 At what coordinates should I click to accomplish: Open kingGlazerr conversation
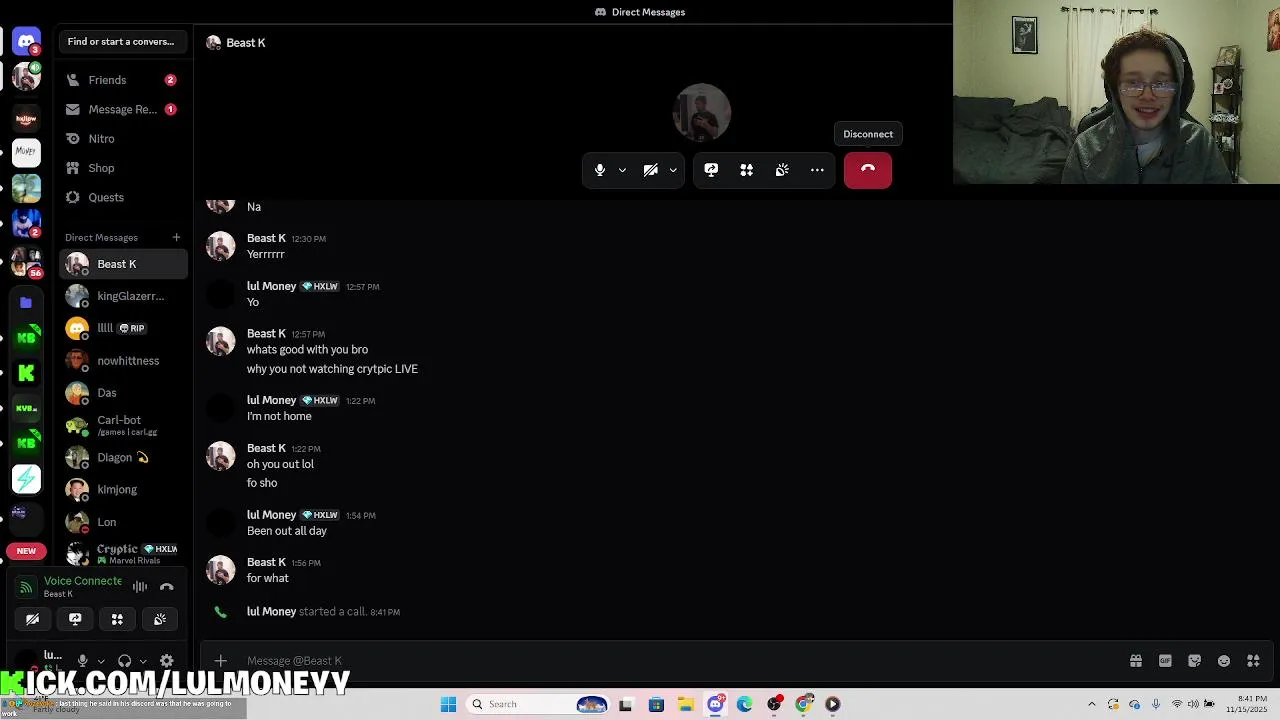pos(123,296)
